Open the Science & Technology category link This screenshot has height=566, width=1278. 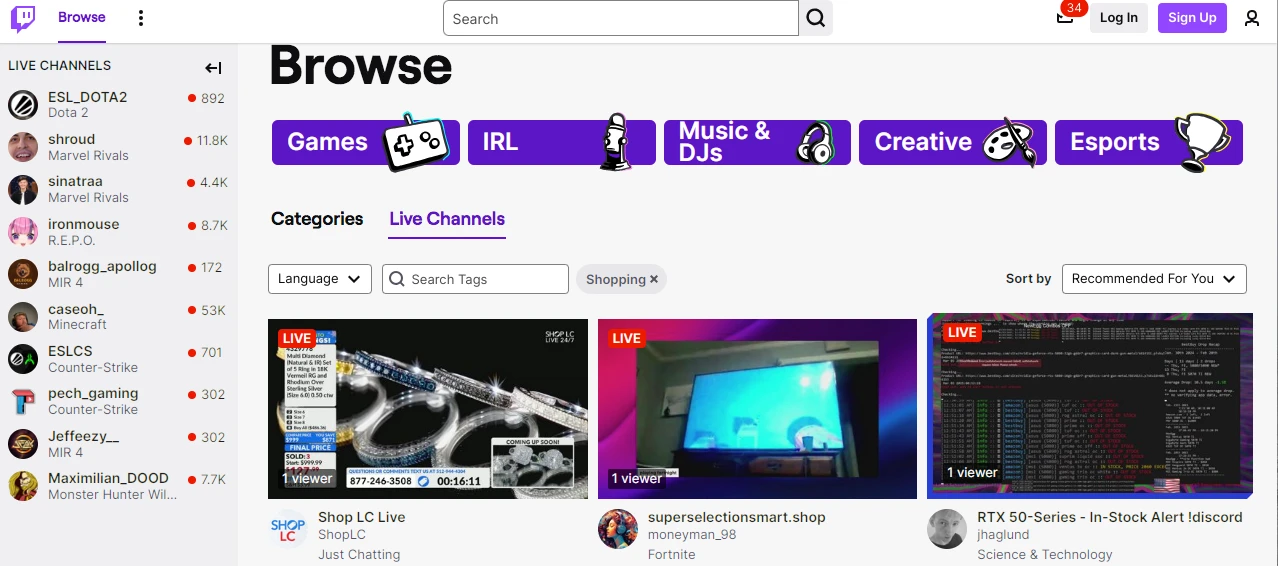1045,554
